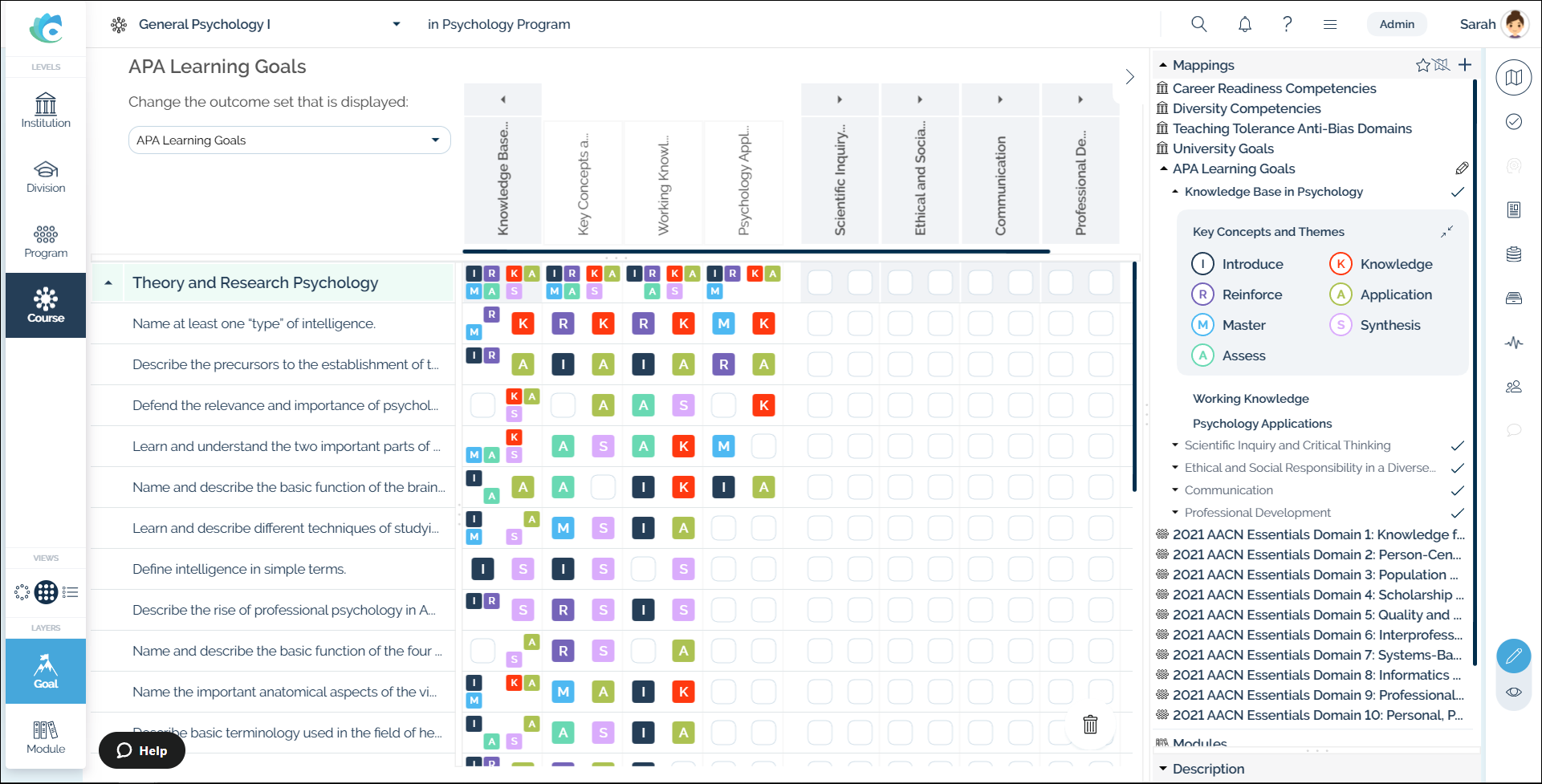Switch to the Goal layer
Viewport: 1542px width, 784px height.
(x=46, y=671)
